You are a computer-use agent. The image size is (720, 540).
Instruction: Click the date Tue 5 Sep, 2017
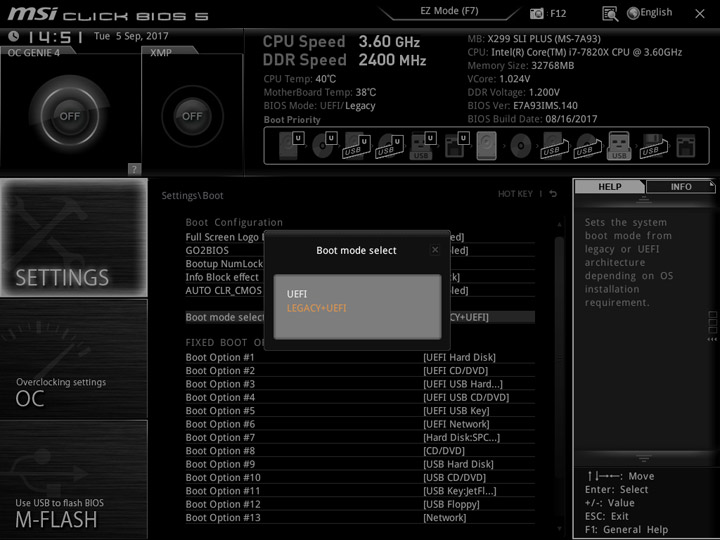coord(131,36)
